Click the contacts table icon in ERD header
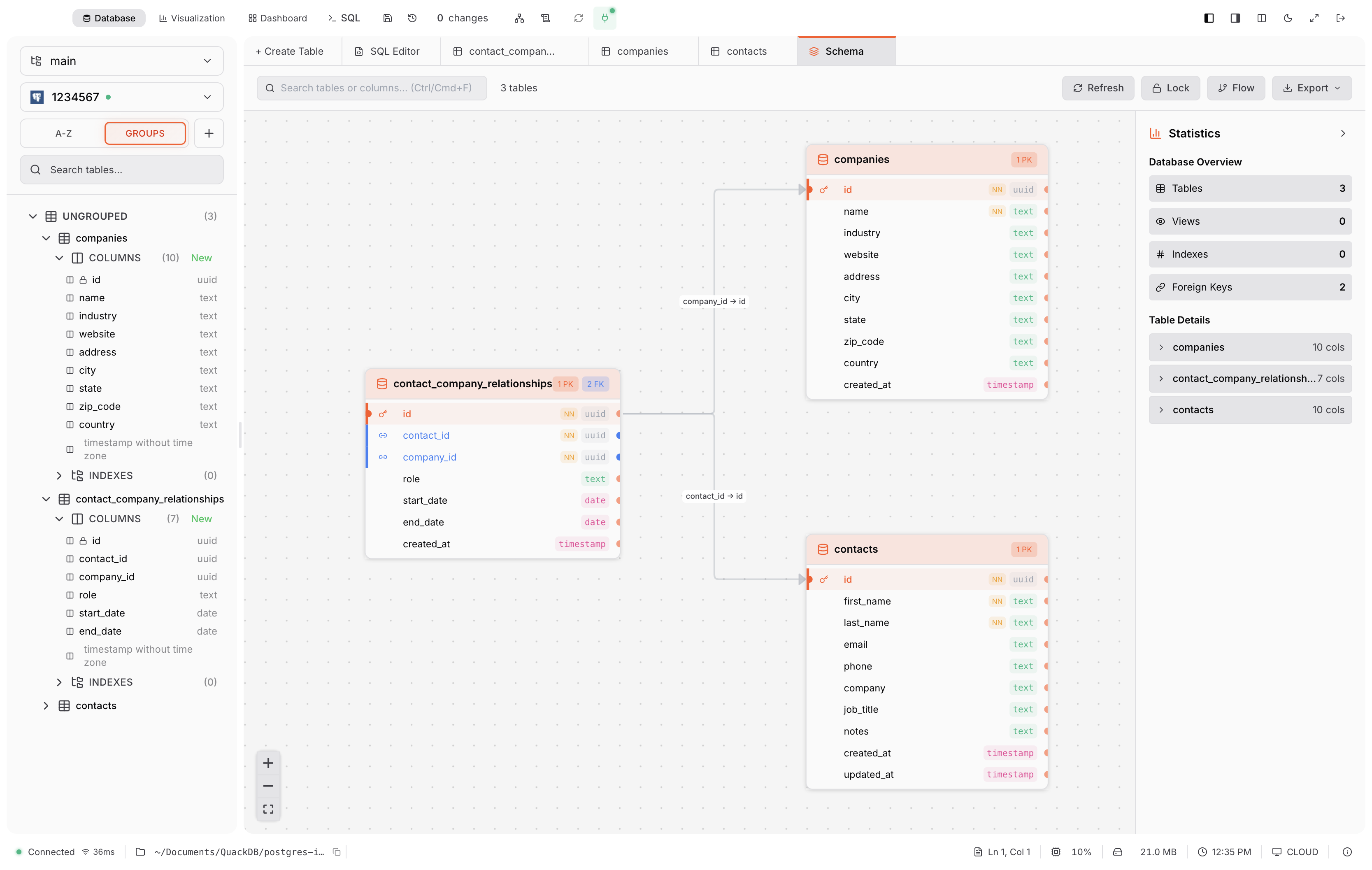 click(x=823, y=549)
